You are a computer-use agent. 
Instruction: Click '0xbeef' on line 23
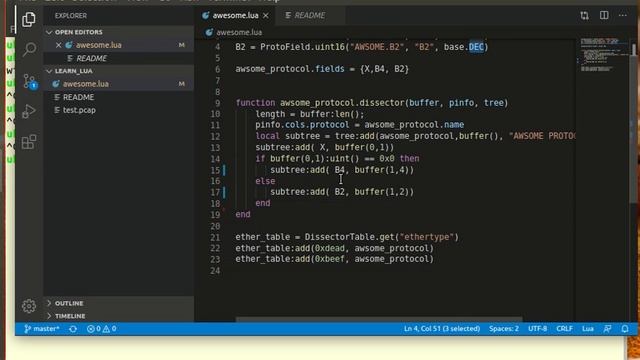[329, 259]
